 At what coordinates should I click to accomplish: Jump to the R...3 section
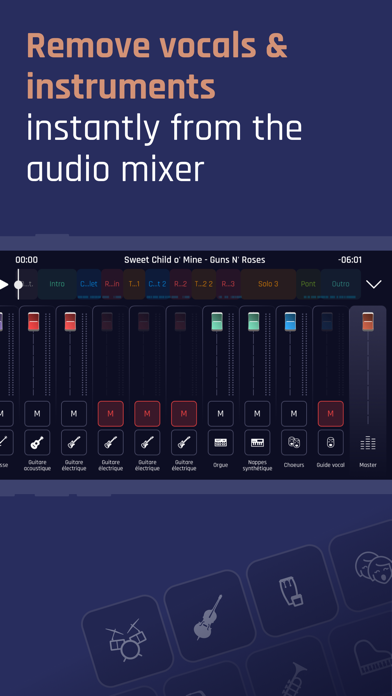228,284
